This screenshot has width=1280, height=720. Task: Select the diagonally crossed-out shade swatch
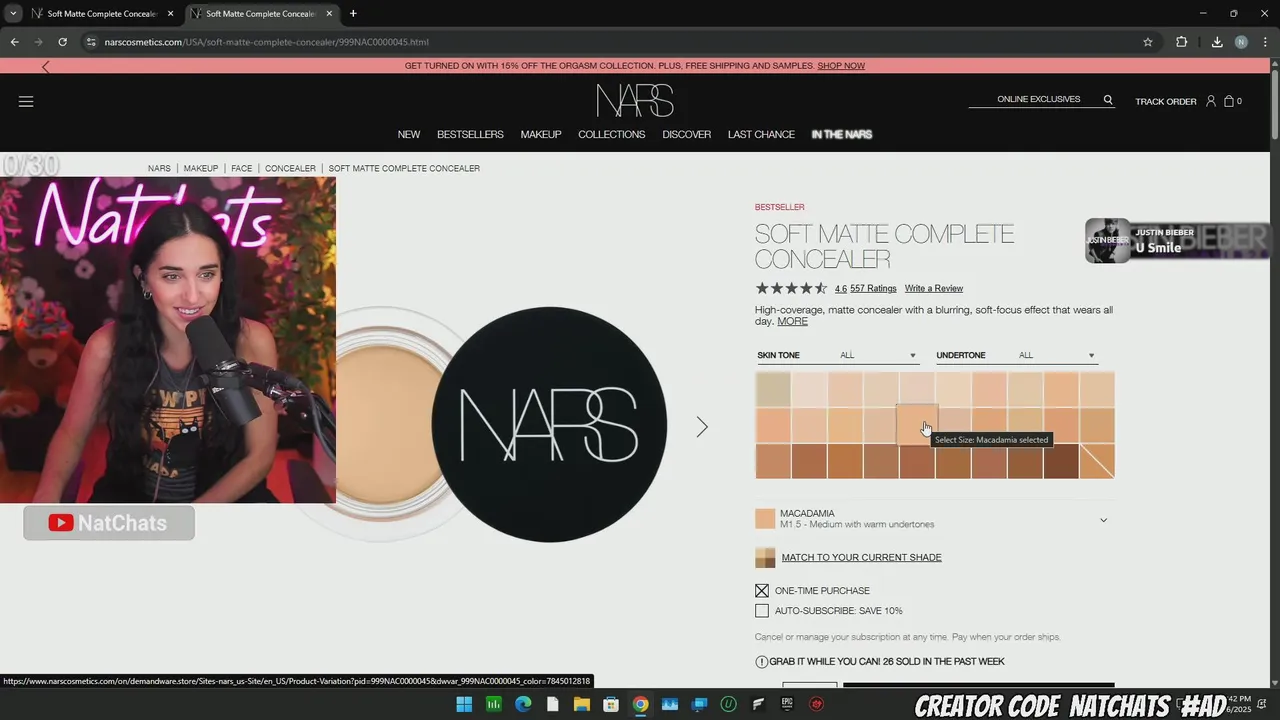(x=1097, y=461)
